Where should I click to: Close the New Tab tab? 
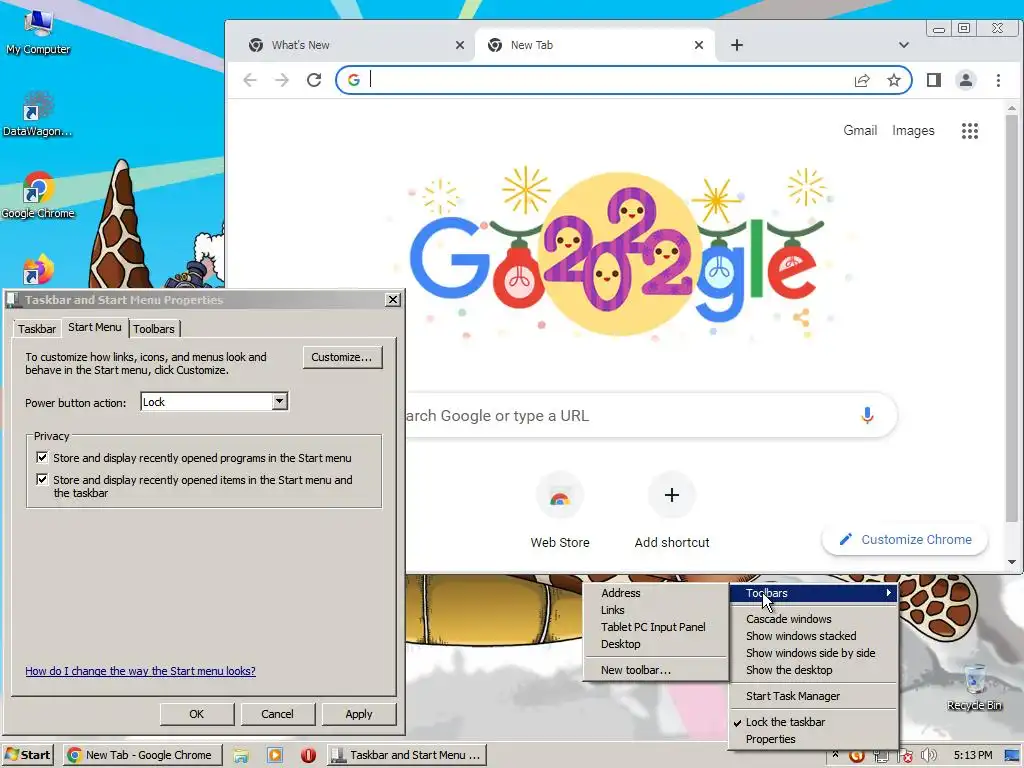(699, 45)
